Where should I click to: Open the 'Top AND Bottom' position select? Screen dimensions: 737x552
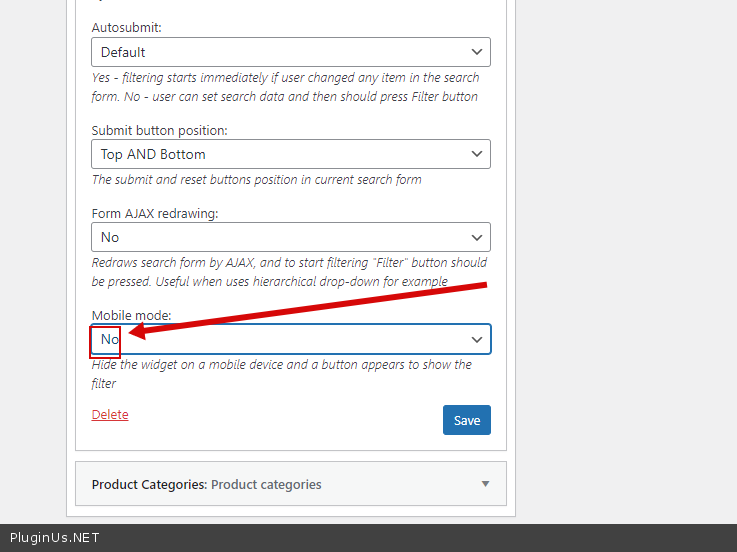tap(280, 154)
